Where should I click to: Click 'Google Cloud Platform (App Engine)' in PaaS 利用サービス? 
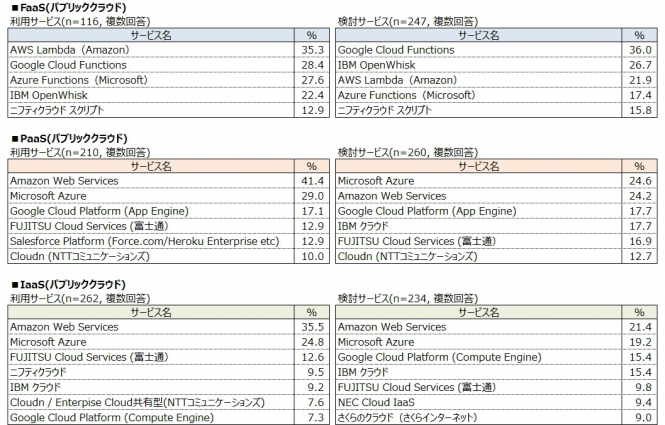click(99, 211)
